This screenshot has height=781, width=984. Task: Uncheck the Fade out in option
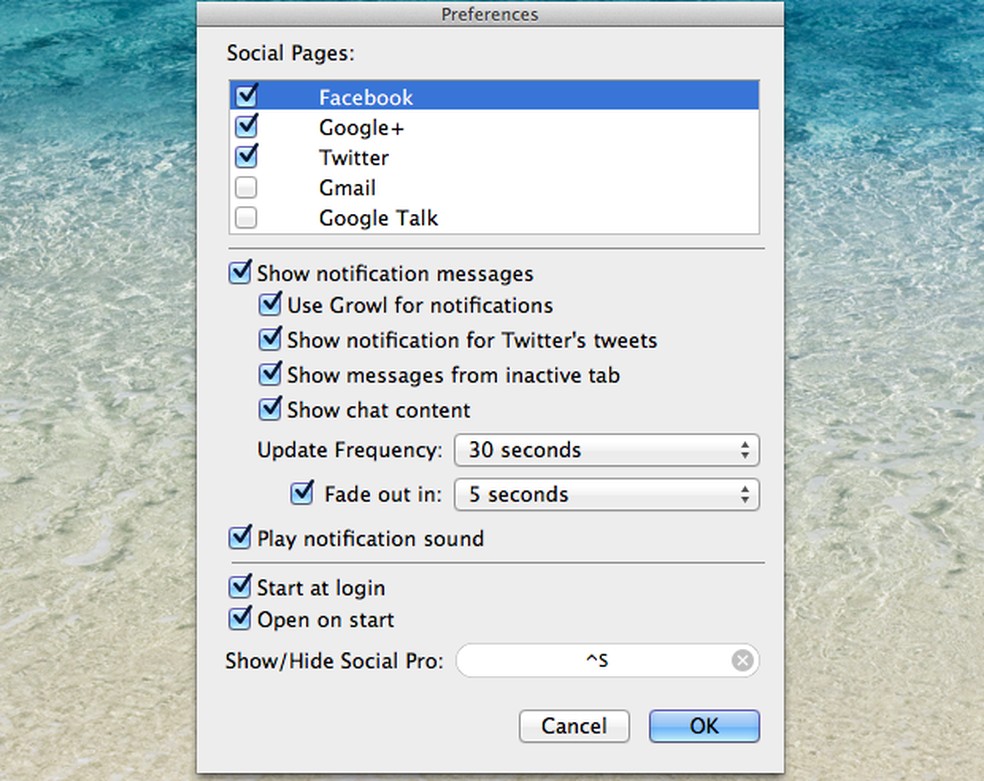(x=302, y=492)
